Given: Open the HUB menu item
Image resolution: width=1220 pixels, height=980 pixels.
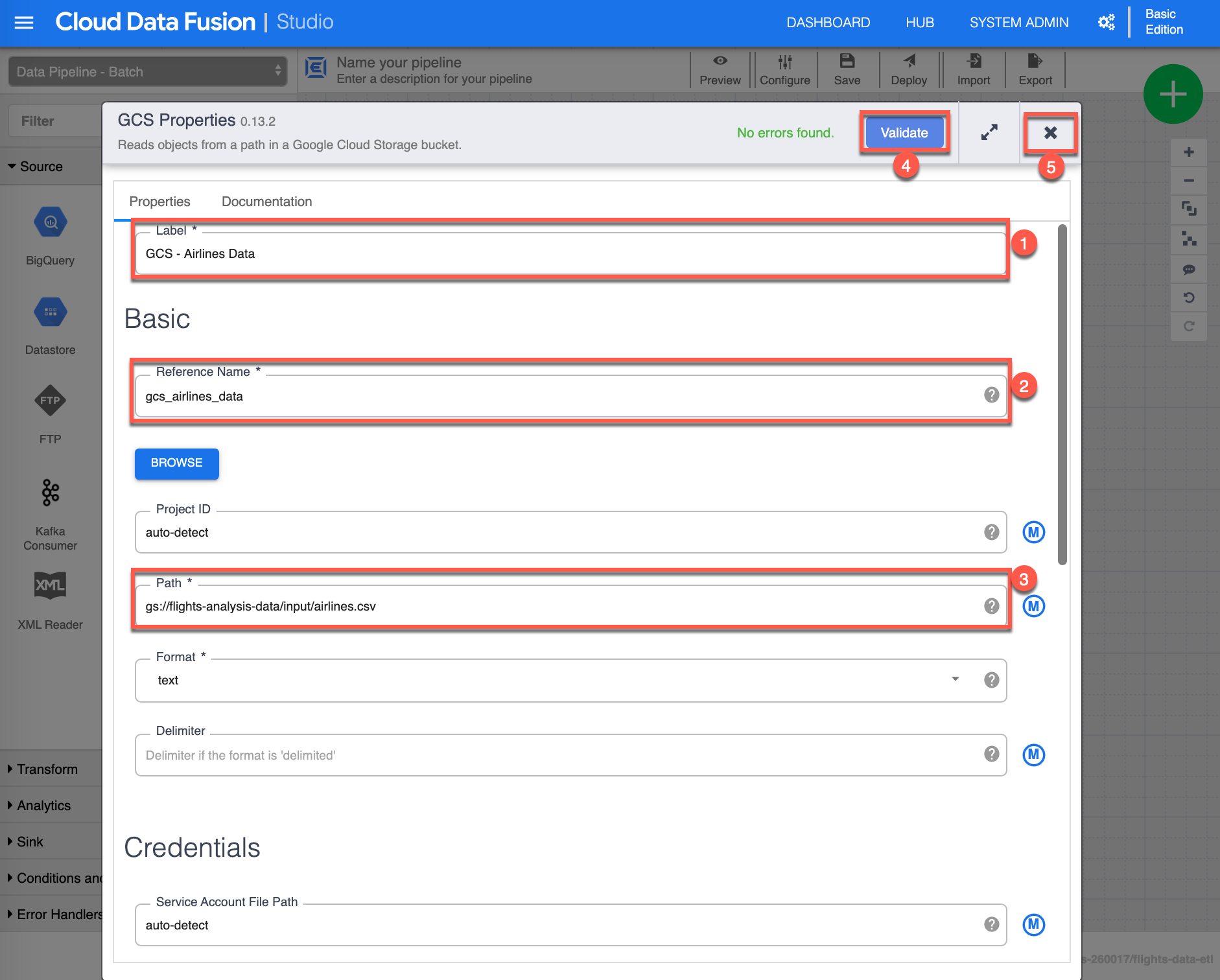Looking at the screenshot, I should (919, 23).
